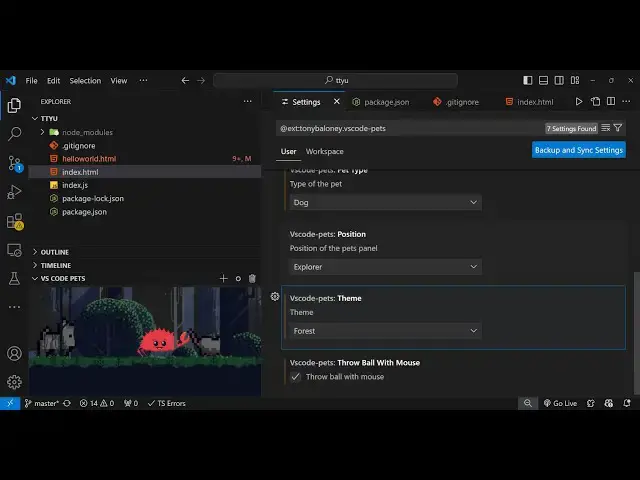Open the Remote Explorer view
The height and width of the screenshot is (480, 640).
[x=14, y=250]
